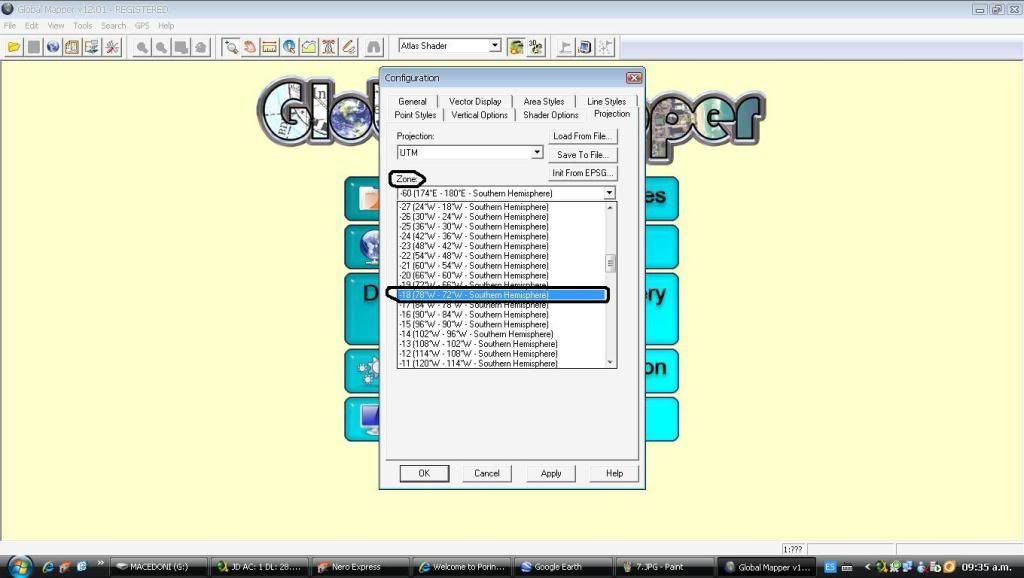Switch to the Point Styles tab
1024x578 pixels.
click(415, 115)
